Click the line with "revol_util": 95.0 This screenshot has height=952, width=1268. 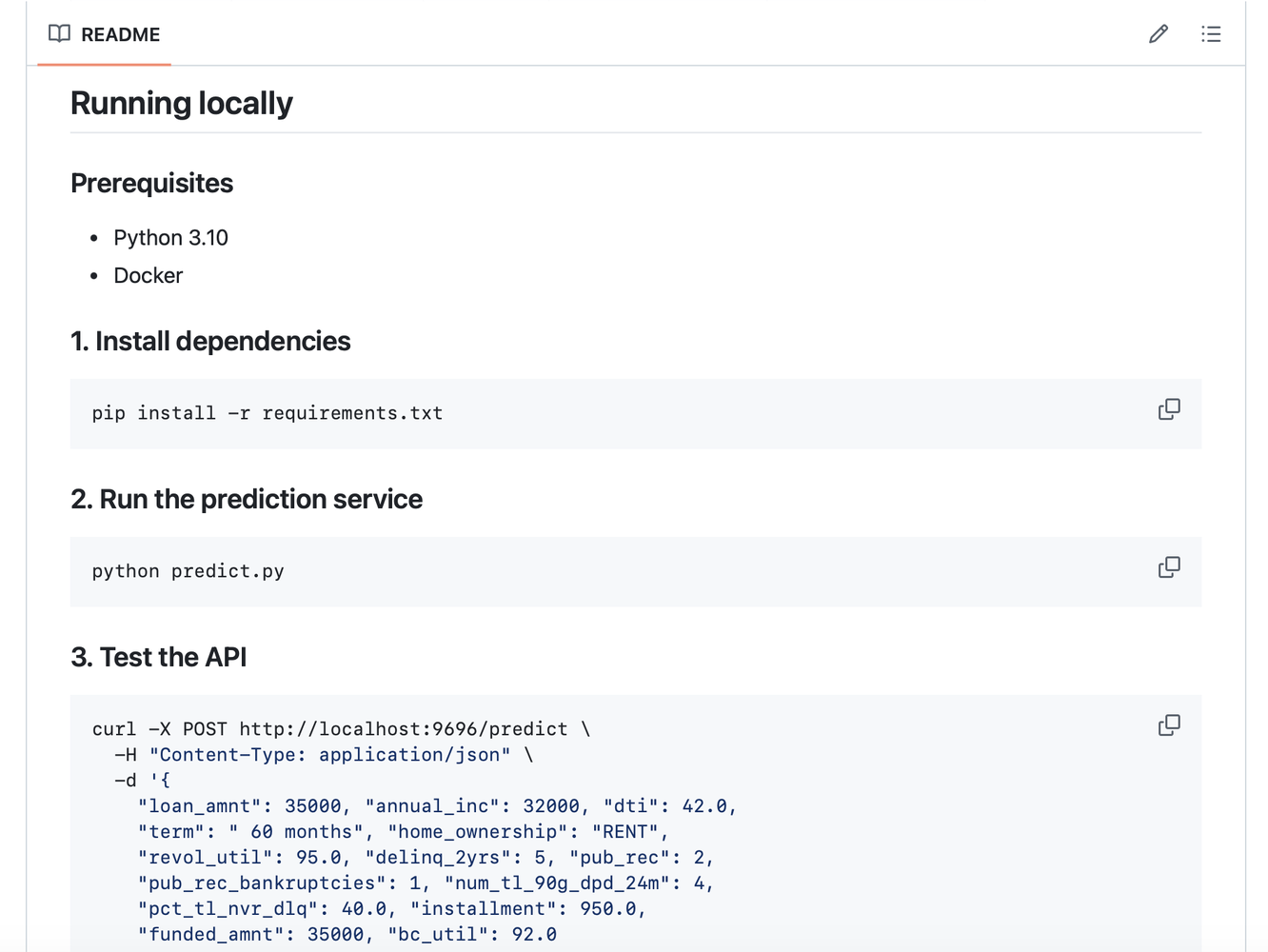[426, 858]
